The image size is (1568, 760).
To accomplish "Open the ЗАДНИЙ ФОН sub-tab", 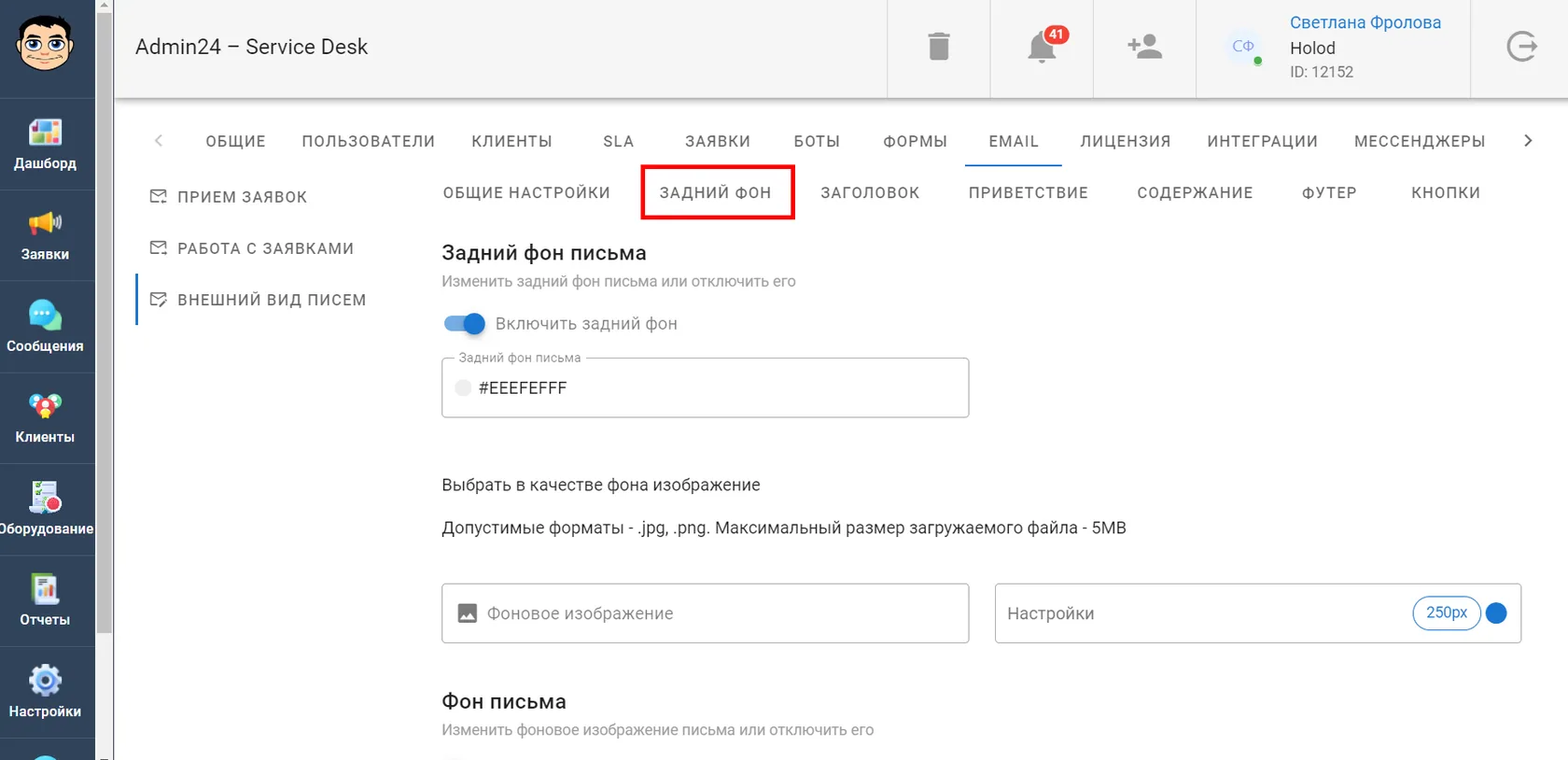I will click(716, 192).
